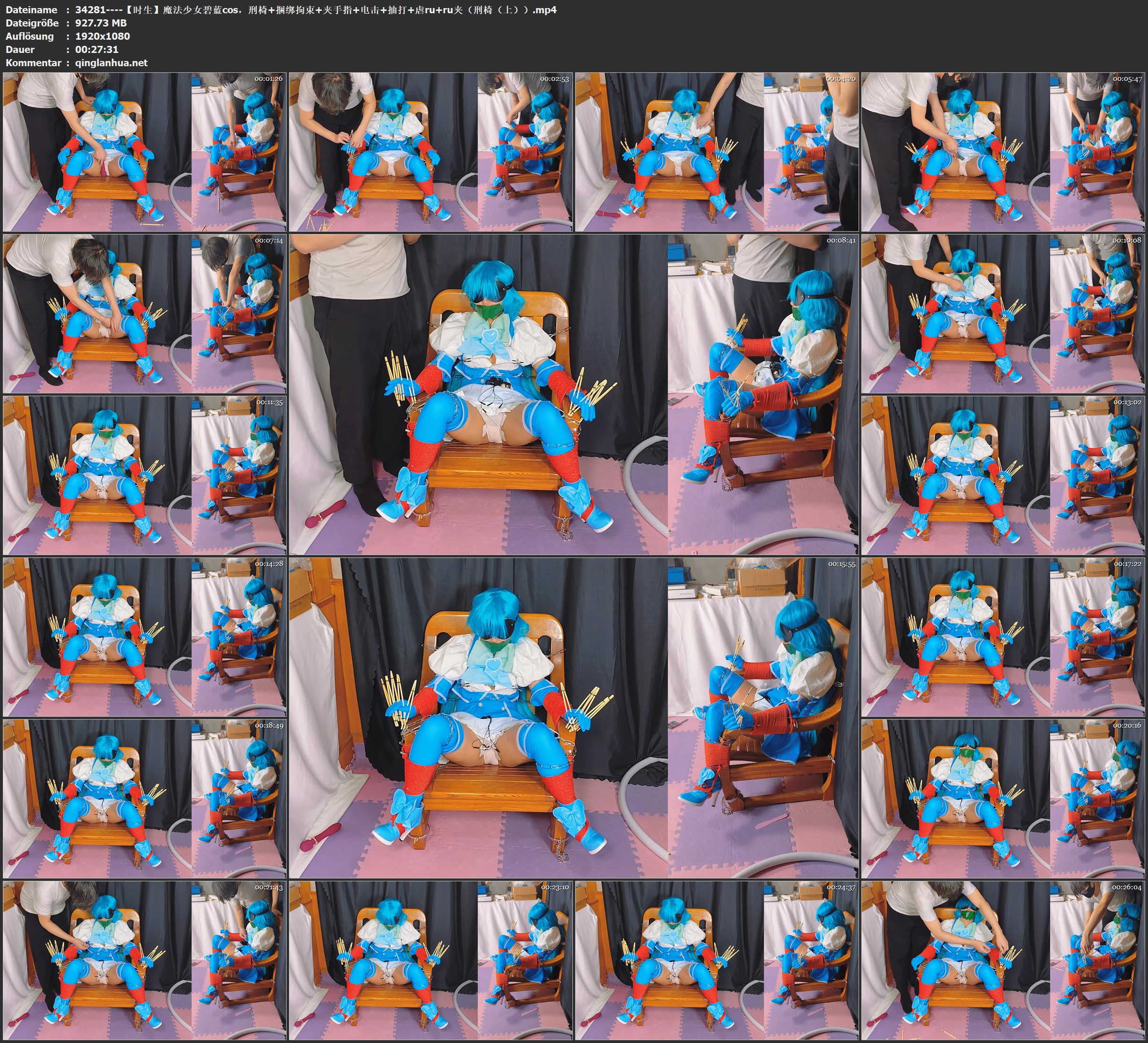1148x1043 pixels.
Task: Open the frame labeled 00:14:28
Action: click(144, 636)
